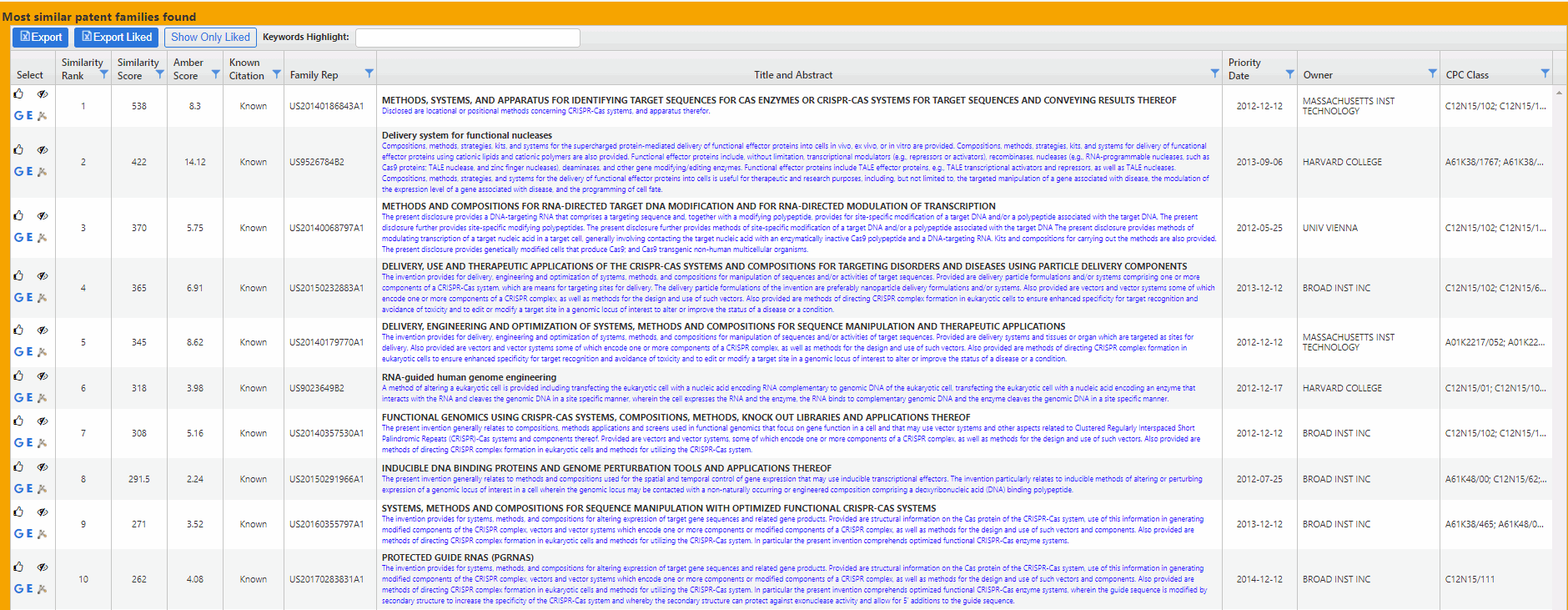Click gavel icon in rank 3 row
The image size is (1568, 610).
pos(43,239)
